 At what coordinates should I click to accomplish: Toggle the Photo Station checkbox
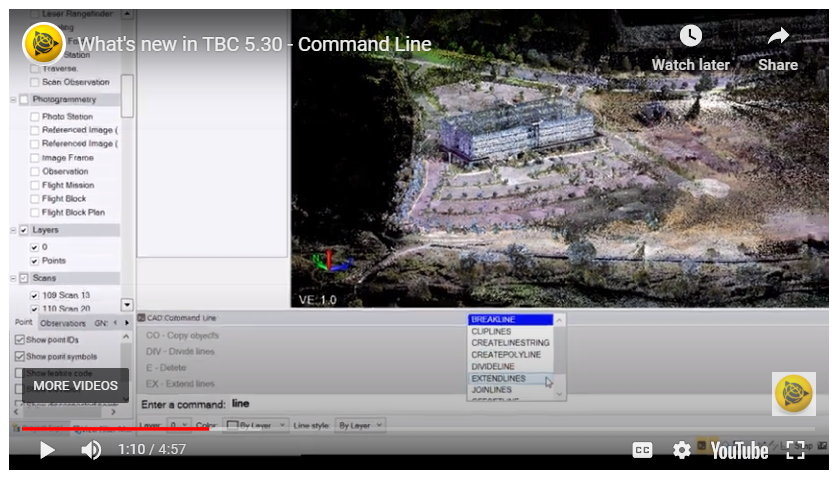(35, 117)
